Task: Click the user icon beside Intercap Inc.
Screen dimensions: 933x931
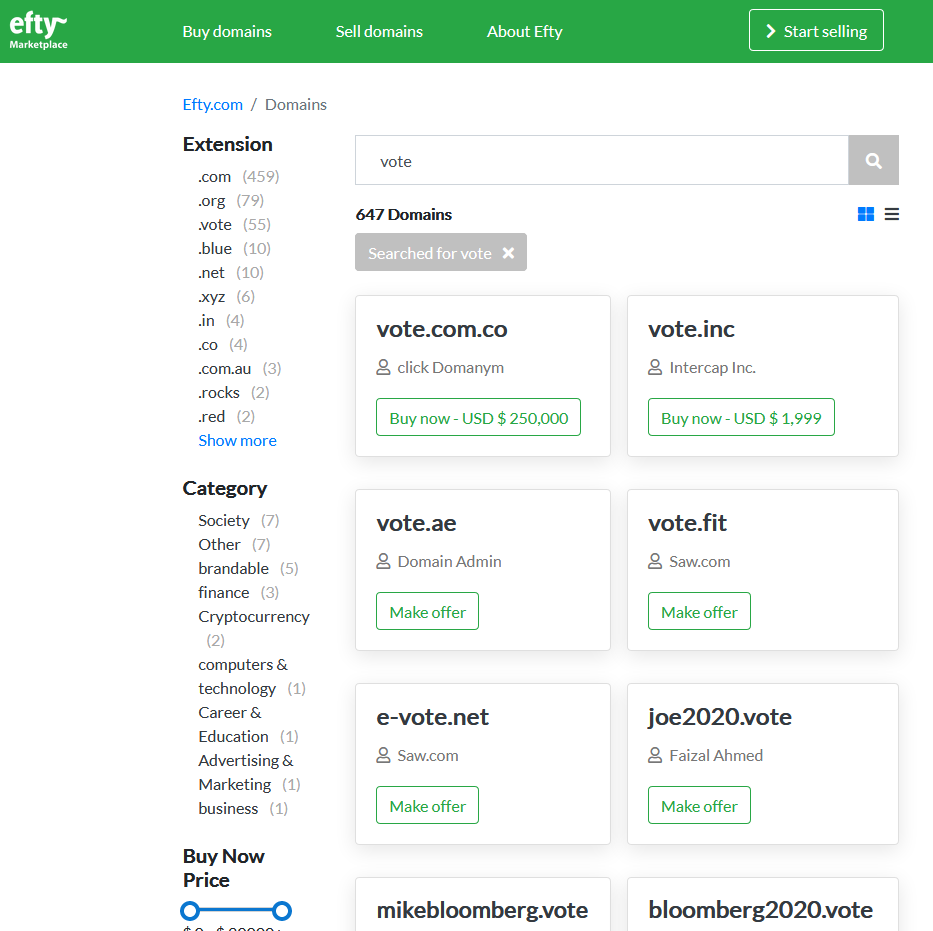Action: pos(655,368)
